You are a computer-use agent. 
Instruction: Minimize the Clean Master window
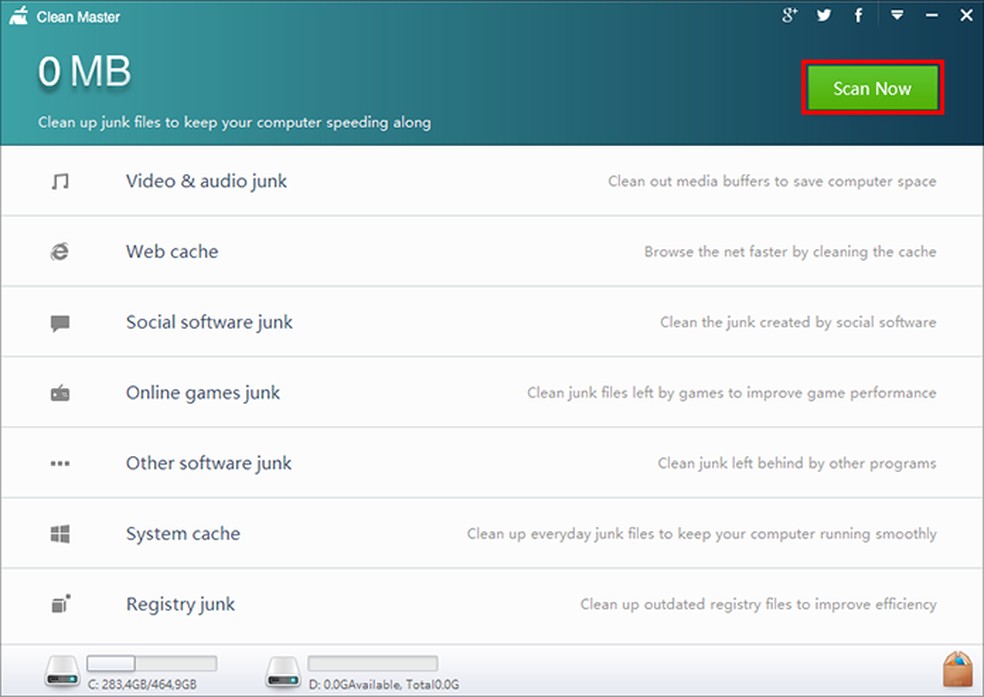932,15
